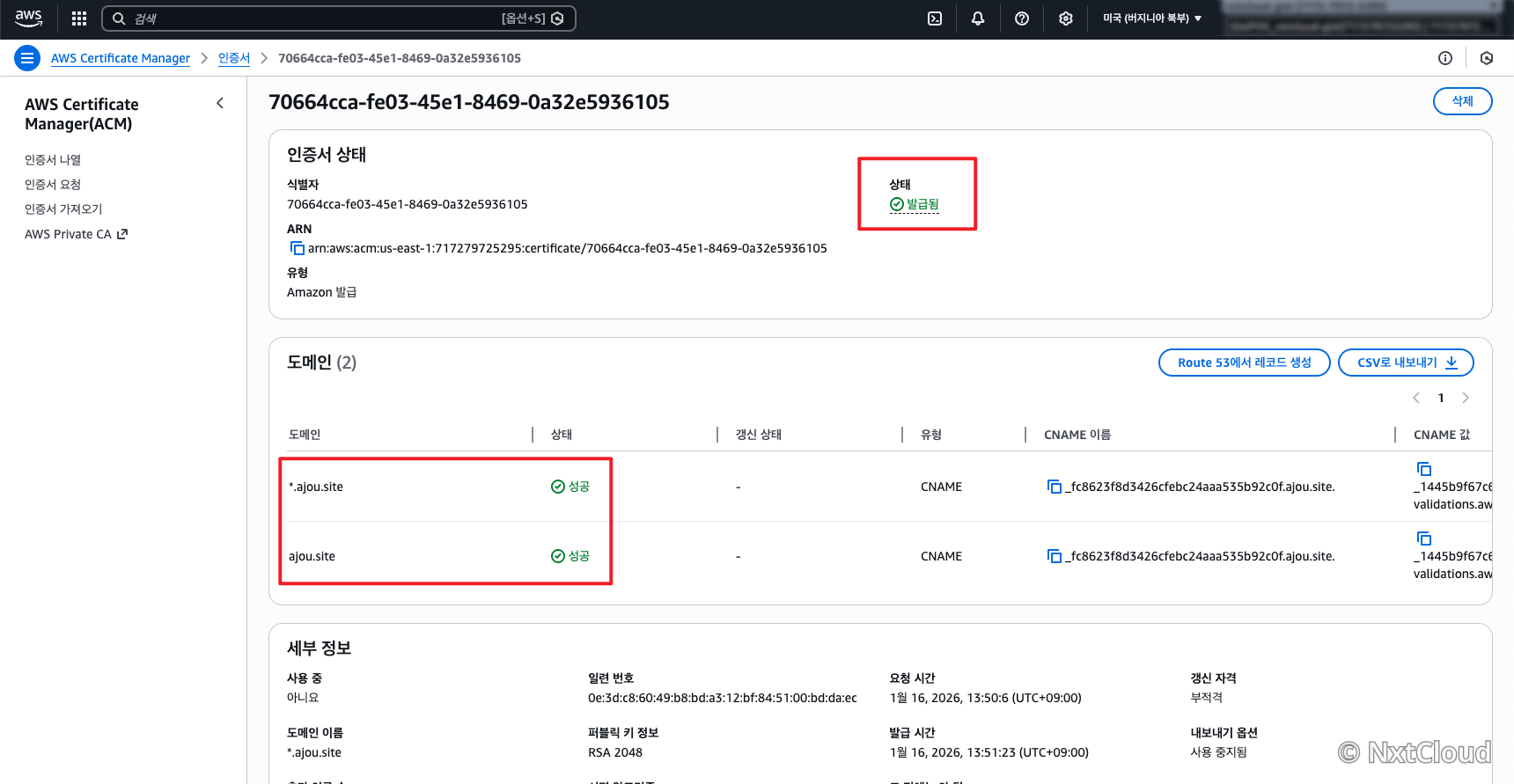Screen dimensions: 1514x784
Task: Open the region selector 미국 (버지니아 북부)
Action: 1152,18
